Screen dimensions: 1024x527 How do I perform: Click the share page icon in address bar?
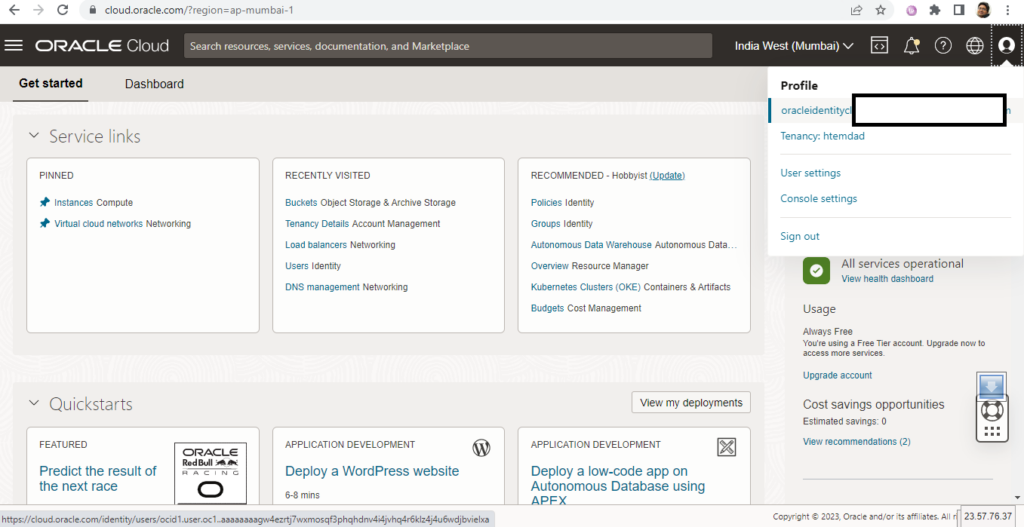tap(856, 10)
